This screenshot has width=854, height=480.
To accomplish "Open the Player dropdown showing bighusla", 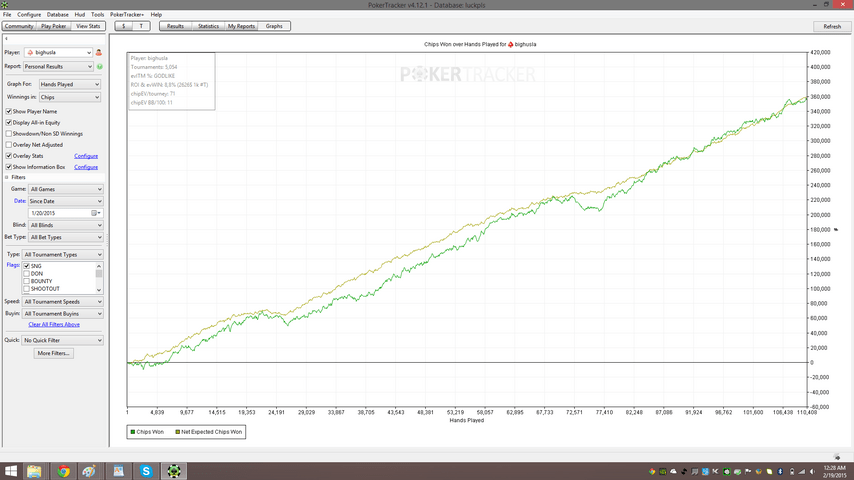I will pyautogui.click(x=58, y=52).
